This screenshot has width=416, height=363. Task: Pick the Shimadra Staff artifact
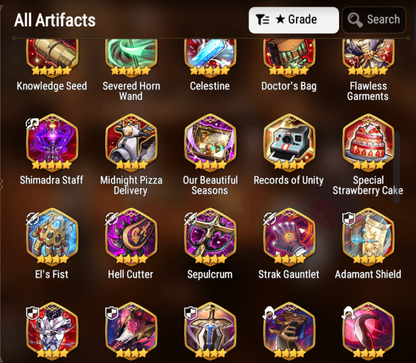click(x=52, y=143)
